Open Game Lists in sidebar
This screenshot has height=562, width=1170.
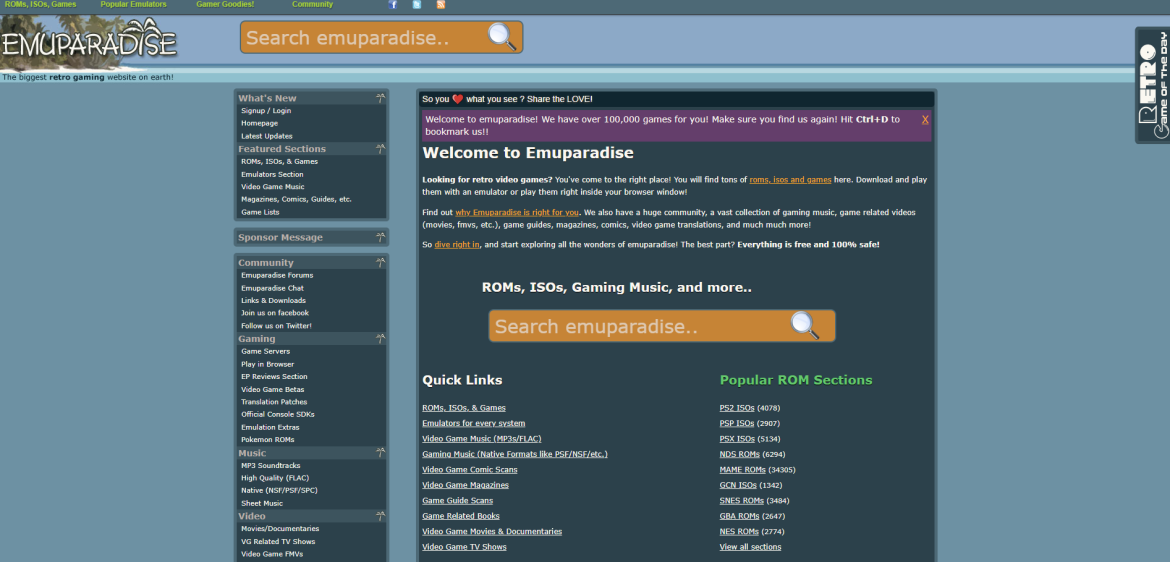pyautogui.click(x=260, y=212)
